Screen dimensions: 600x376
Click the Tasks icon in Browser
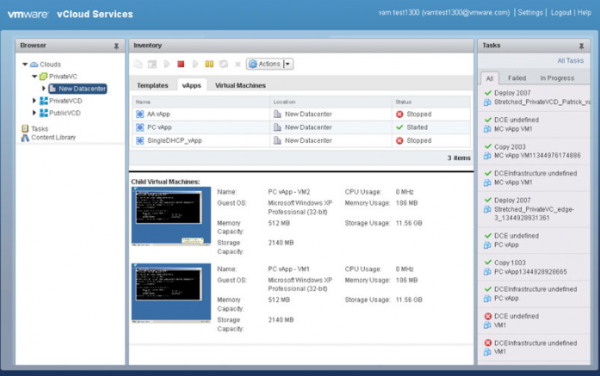click(25, 129)
